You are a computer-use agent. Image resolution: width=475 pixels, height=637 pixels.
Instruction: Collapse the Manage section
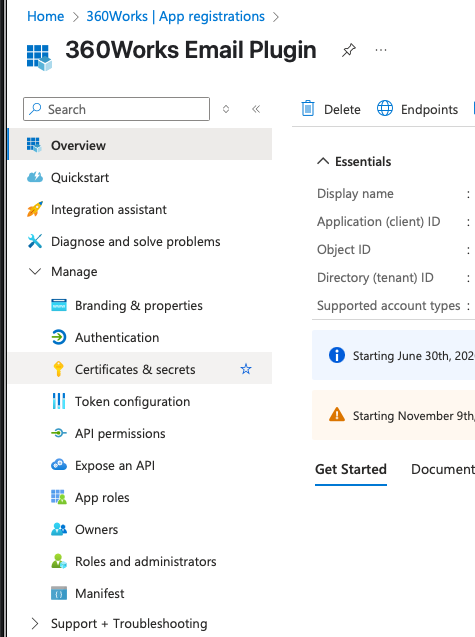[x=35, y=271]
